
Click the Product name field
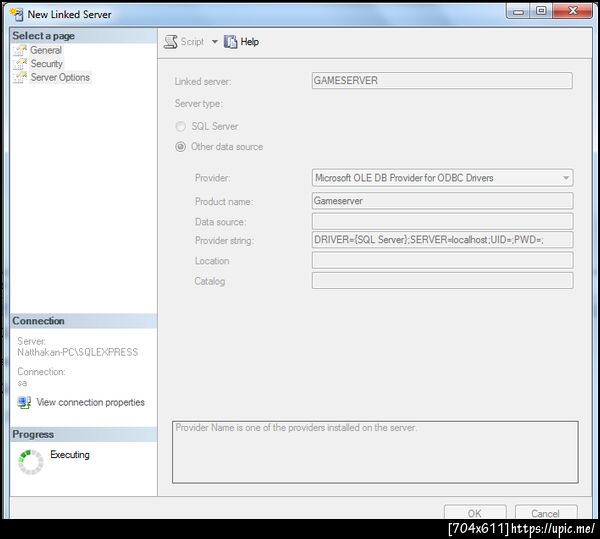442,201
